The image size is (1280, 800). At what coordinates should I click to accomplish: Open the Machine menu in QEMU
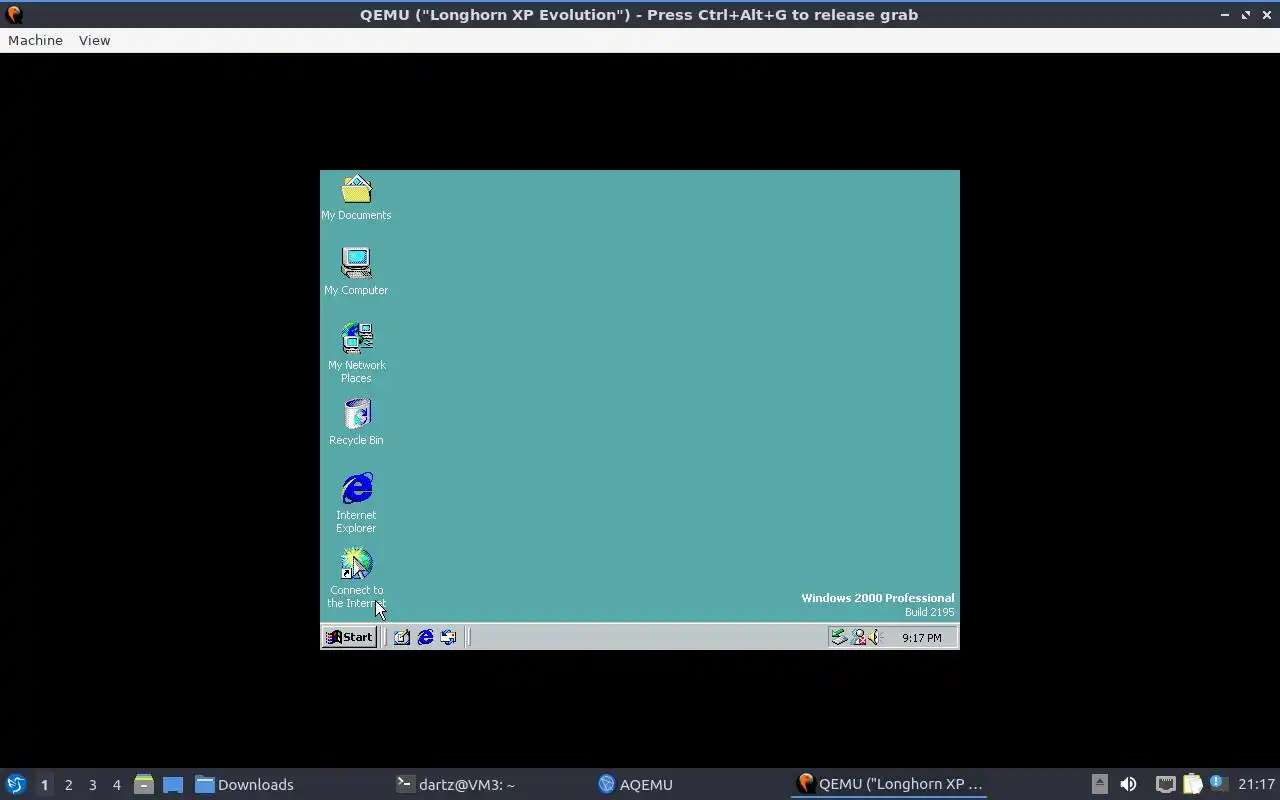point(35,40)
